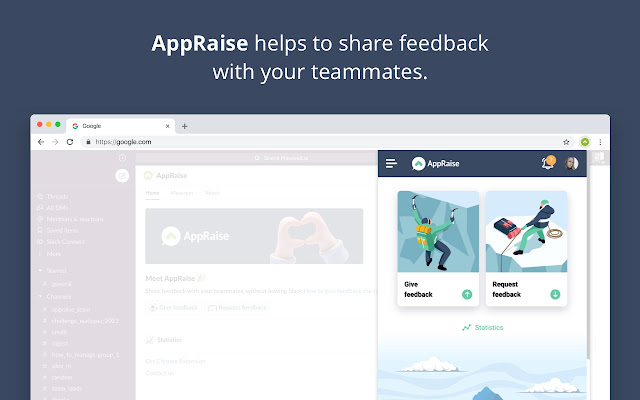Viewport: 640px width, 400px height.
Task: Select the how_to_manage_group_1 channel
Action: tap(81, 355)
